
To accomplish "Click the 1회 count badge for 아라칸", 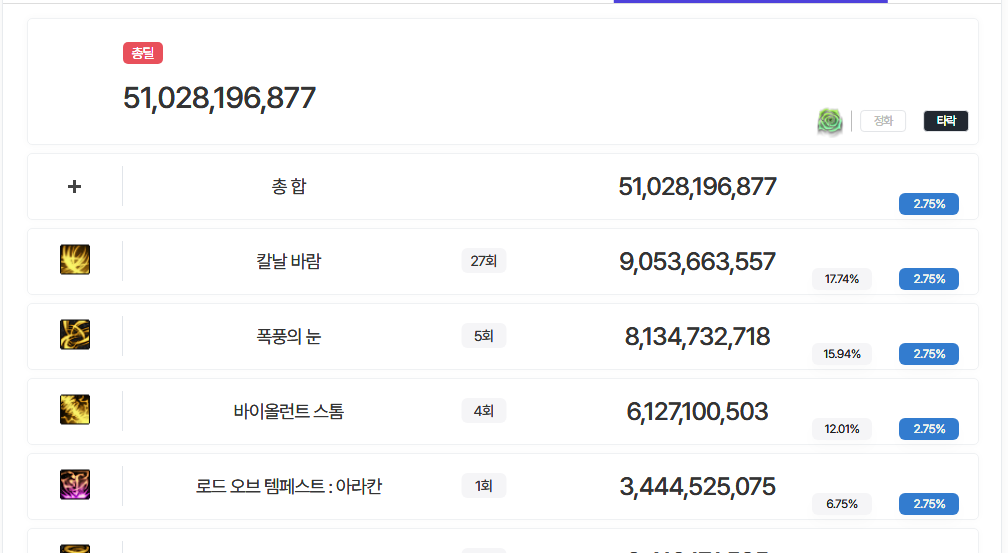I will coord(483,486).
